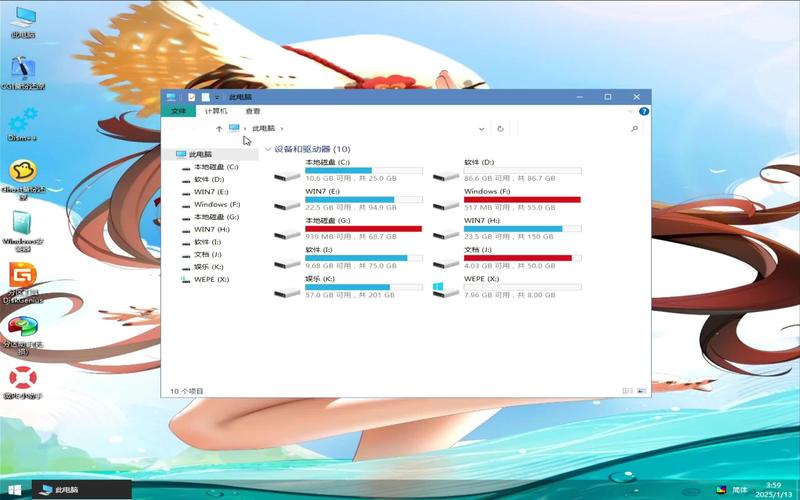Click the blue help question mark icon
800x500 pixels.
(644, 111)
